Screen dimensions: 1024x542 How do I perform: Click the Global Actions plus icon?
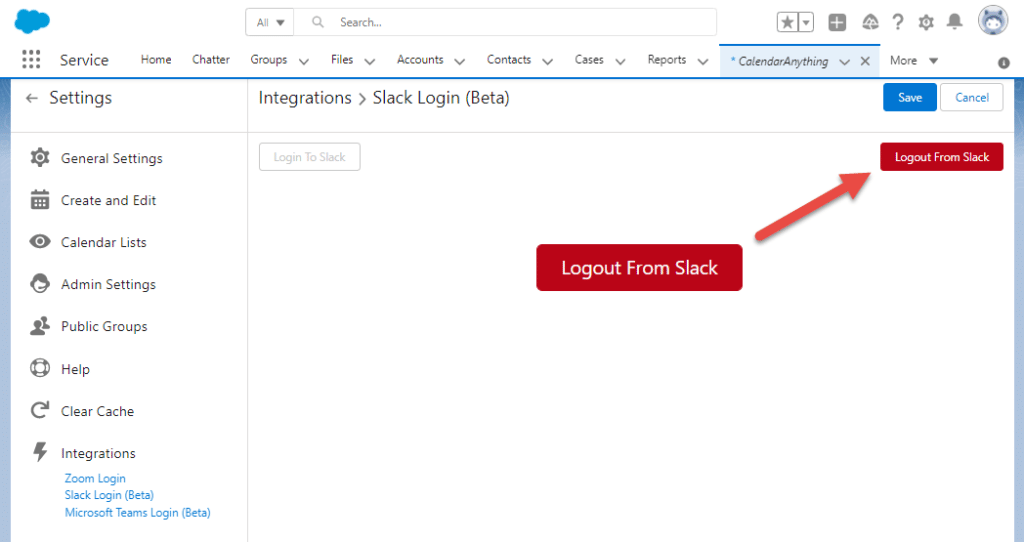[x=837, y=22]
